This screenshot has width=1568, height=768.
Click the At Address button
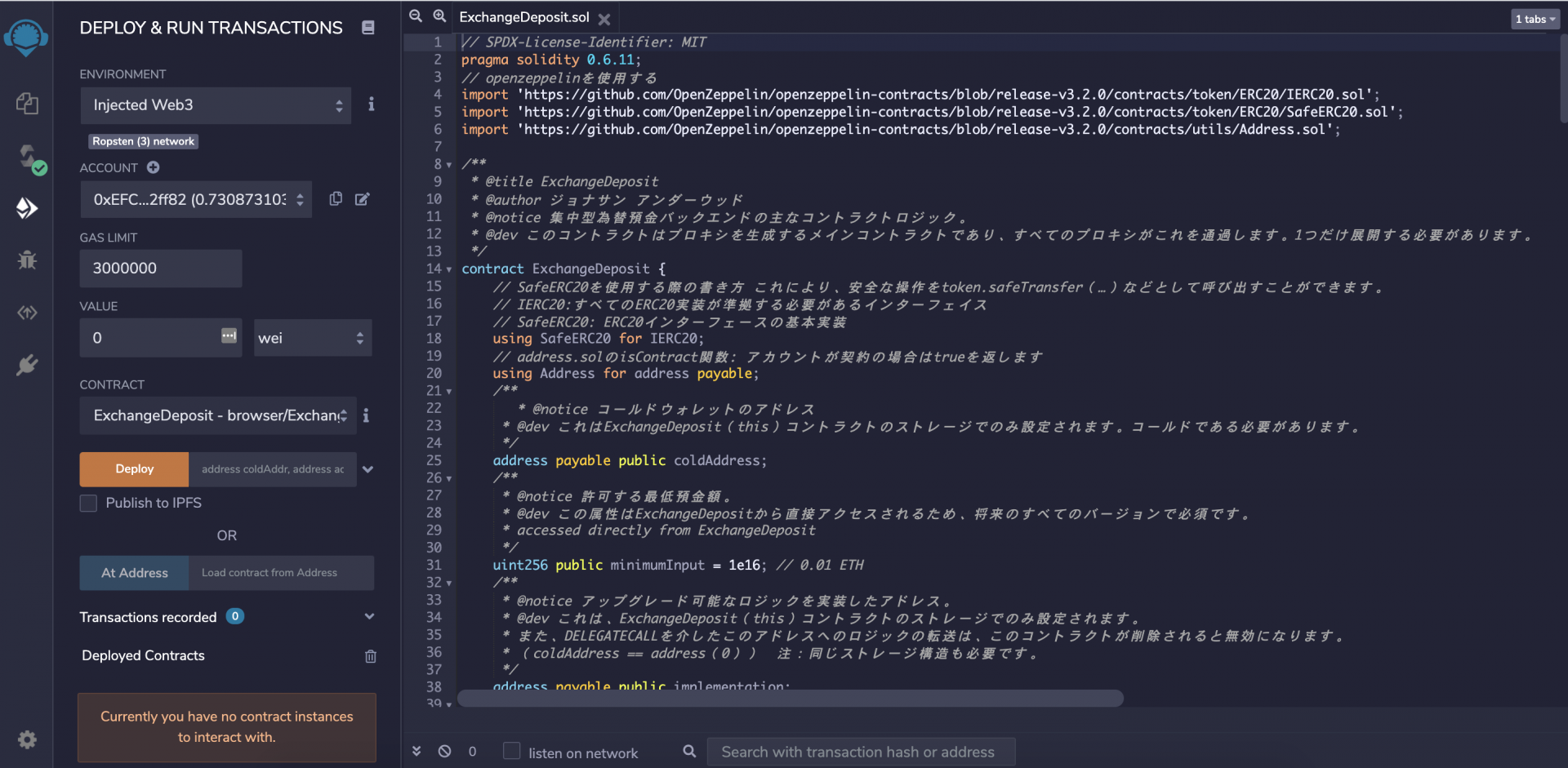(134, 573)
